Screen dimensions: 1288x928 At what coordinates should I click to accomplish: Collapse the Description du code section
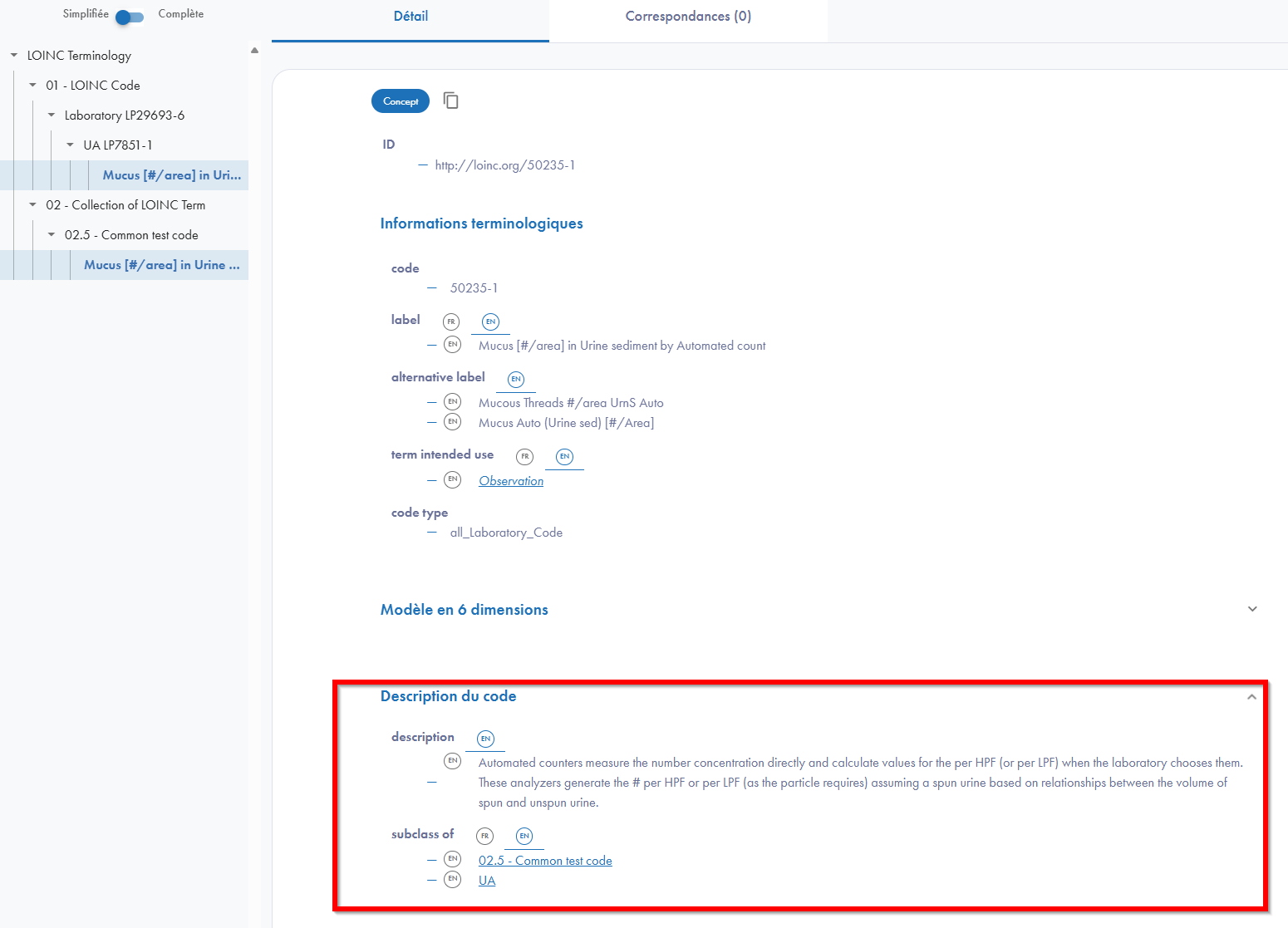coord(1251,697)
